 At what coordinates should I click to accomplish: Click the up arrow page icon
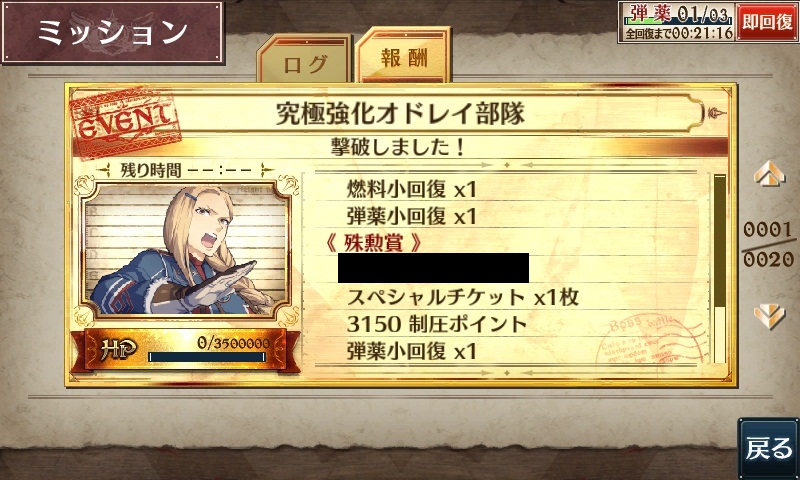769,174
